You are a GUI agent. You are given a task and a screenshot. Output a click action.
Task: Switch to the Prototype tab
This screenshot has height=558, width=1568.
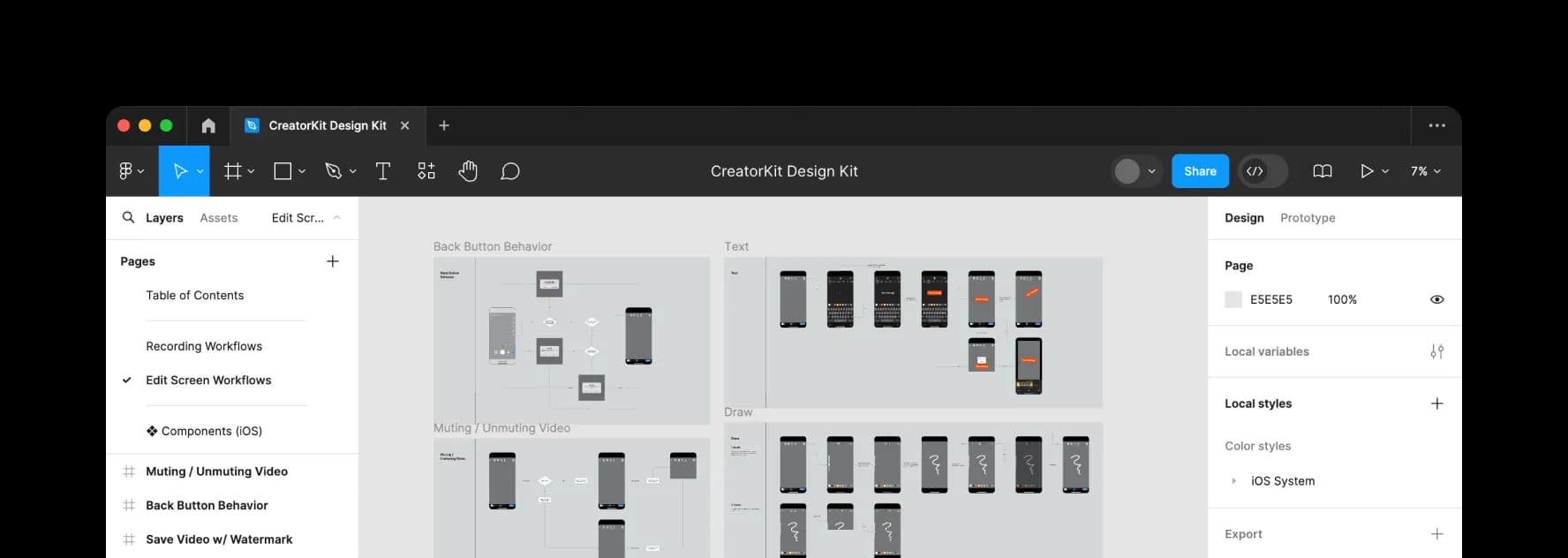[x=1308, y=217]
